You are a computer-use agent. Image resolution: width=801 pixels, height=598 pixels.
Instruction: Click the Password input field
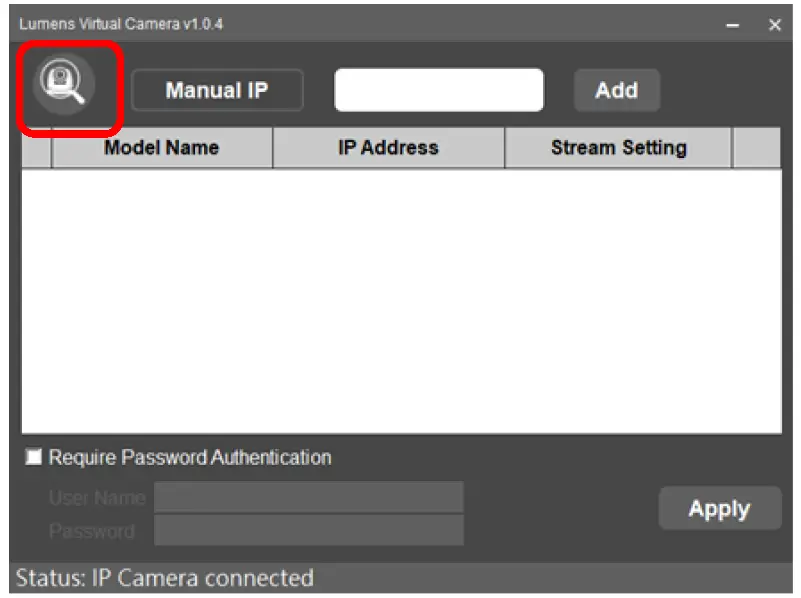(308, 530)
